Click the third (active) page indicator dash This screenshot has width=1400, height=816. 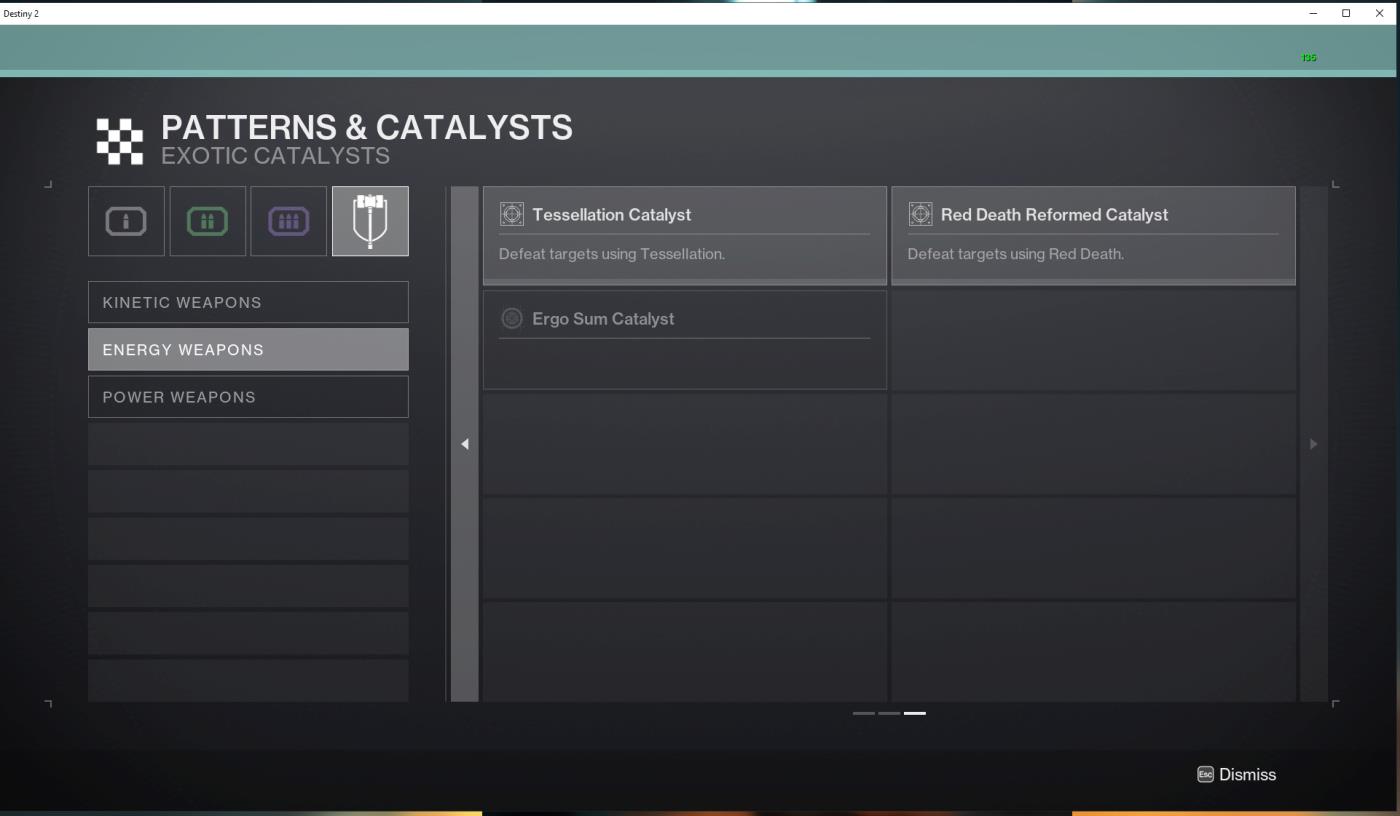pos(915,713)
